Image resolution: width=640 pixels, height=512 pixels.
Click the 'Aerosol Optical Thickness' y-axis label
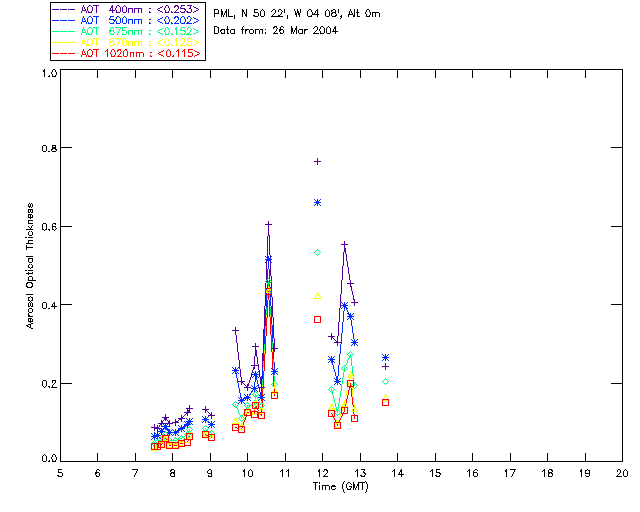pyautogui.click(x=30, y=266)
